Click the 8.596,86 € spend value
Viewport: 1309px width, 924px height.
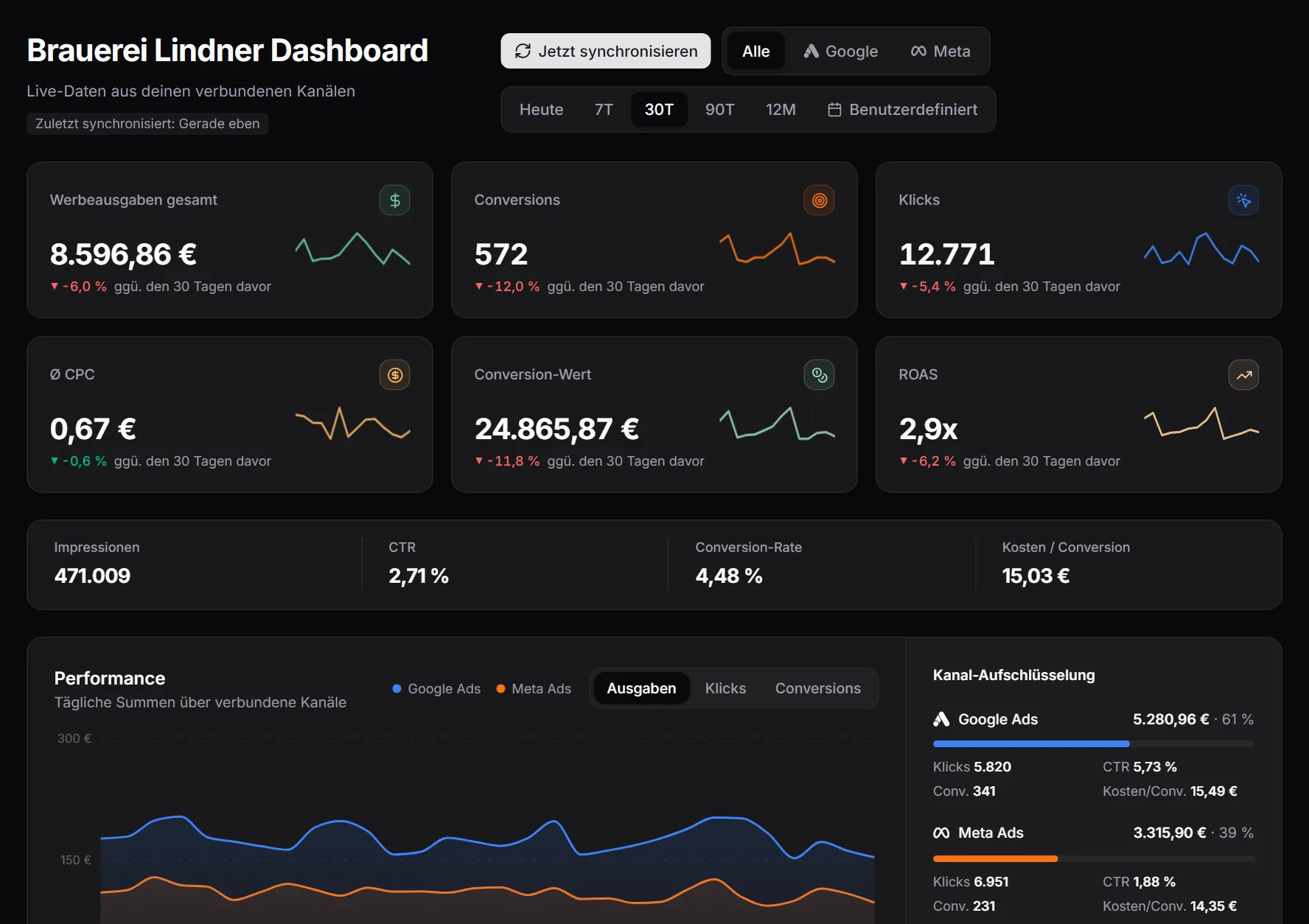tap(123, 254)
